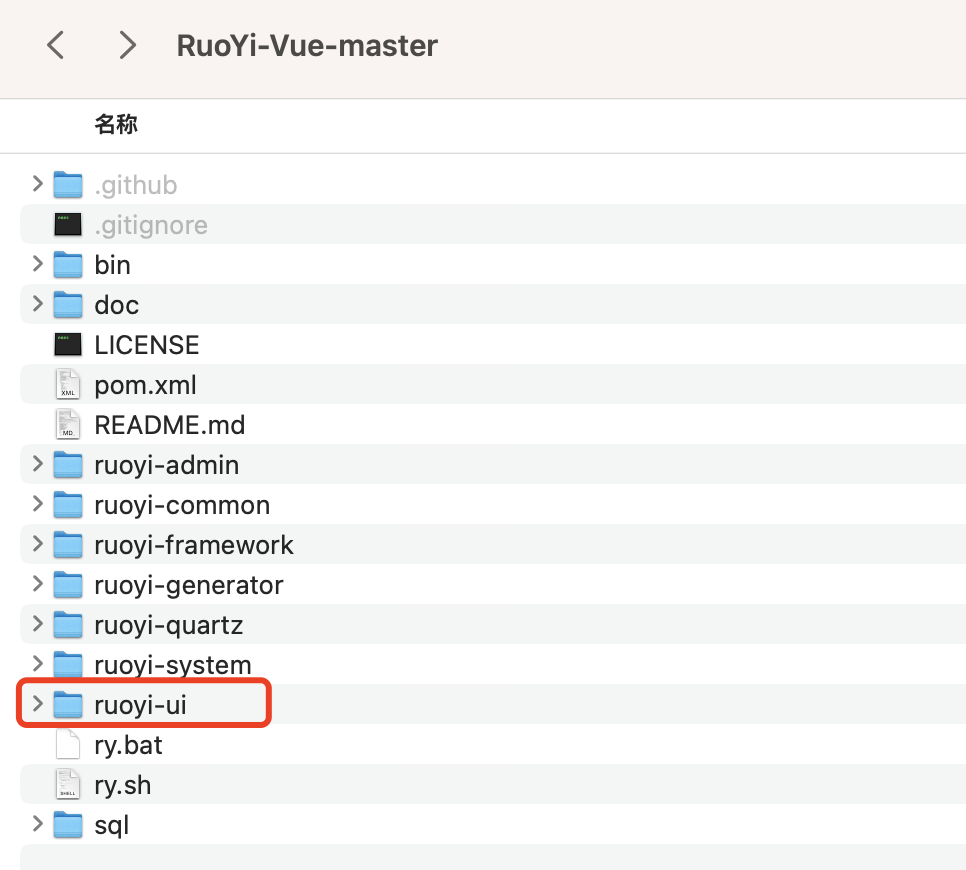The width and height of the screenshot is (966, 870).
Task: Click the Finder back arrow
Action: tap(56, 45)
